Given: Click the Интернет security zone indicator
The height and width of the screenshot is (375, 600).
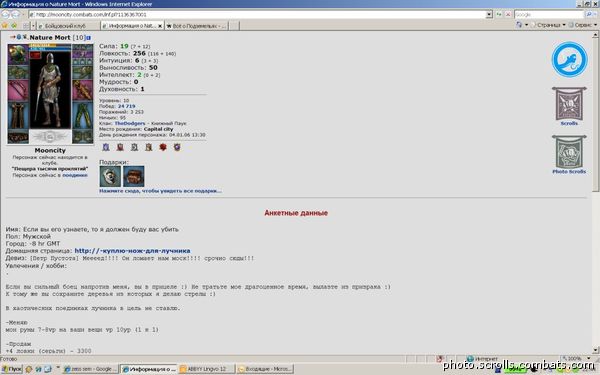Looking at the screenshot, I should coord(483,359).
